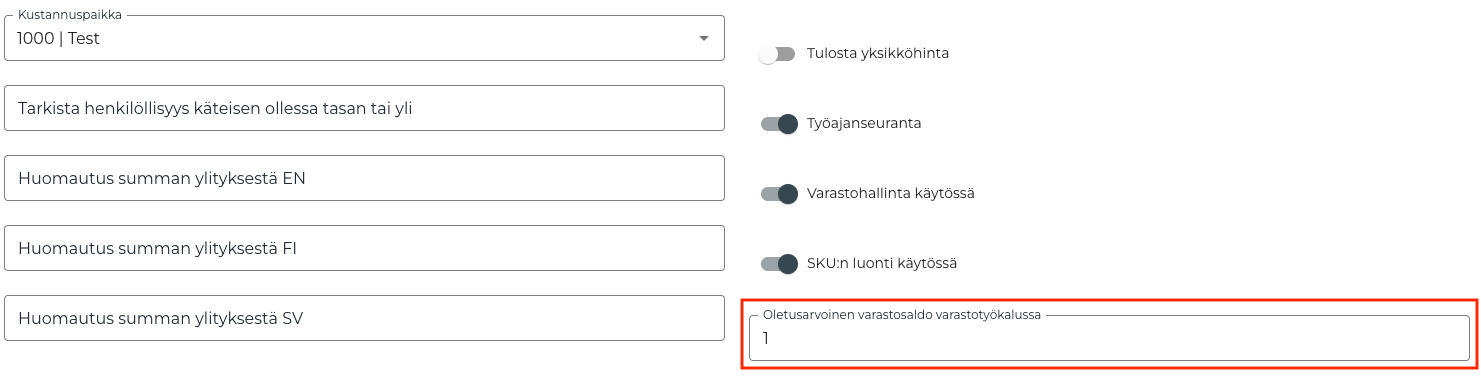Focus the Tarkista henkilöllisyys käteisen field
The image size is (1481, 385).
(364, 108)
